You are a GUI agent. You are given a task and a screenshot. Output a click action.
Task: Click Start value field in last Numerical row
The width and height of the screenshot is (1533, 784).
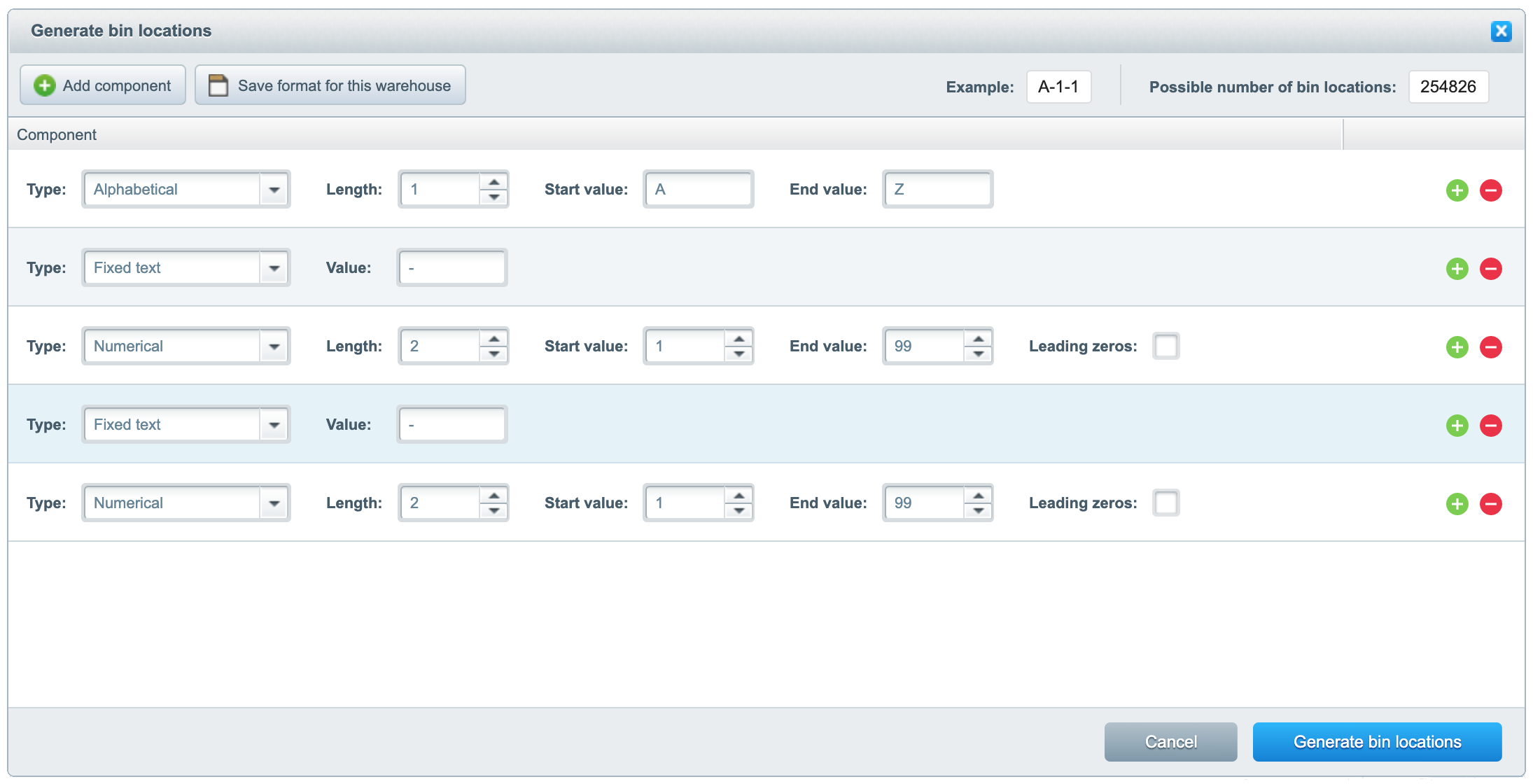coord(685,503)
